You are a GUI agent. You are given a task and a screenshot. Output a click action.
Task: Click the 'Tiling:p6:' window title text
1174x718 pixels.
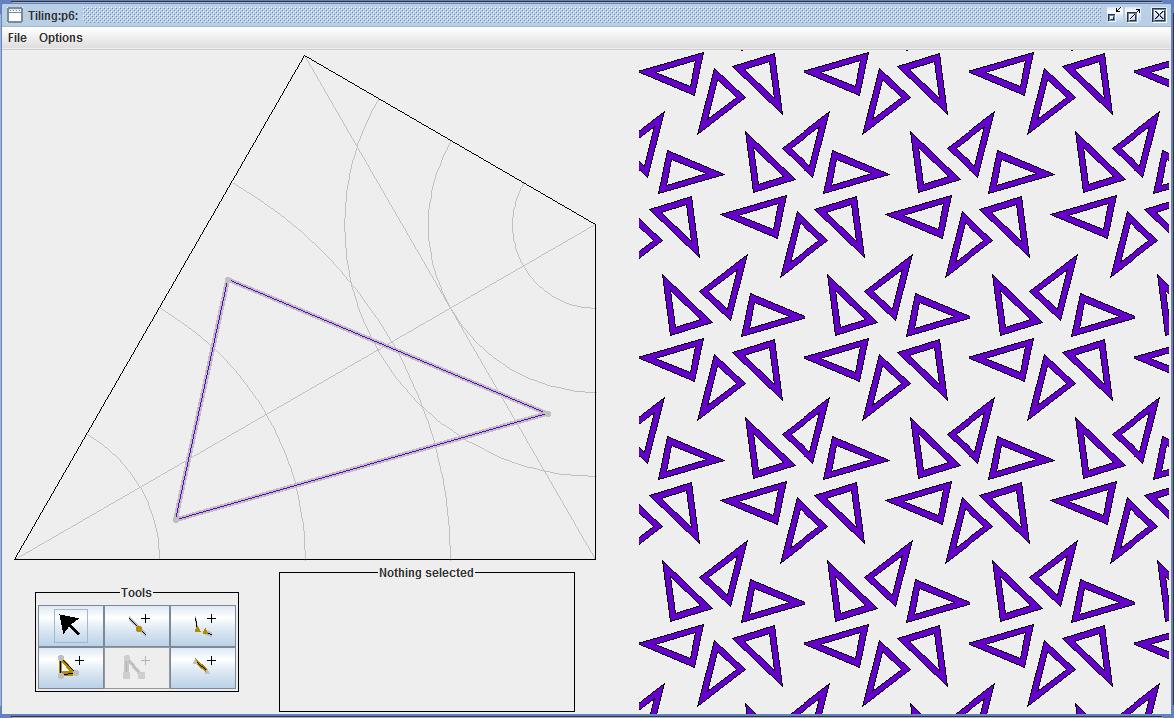point(53,16)
